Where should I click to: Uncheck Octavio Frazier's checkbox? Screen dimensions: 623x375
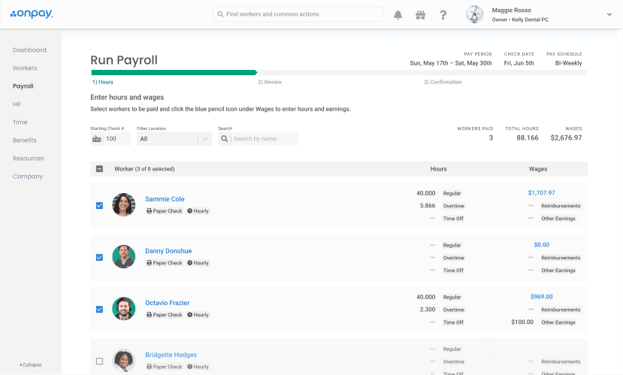click(x=99, y=309)
